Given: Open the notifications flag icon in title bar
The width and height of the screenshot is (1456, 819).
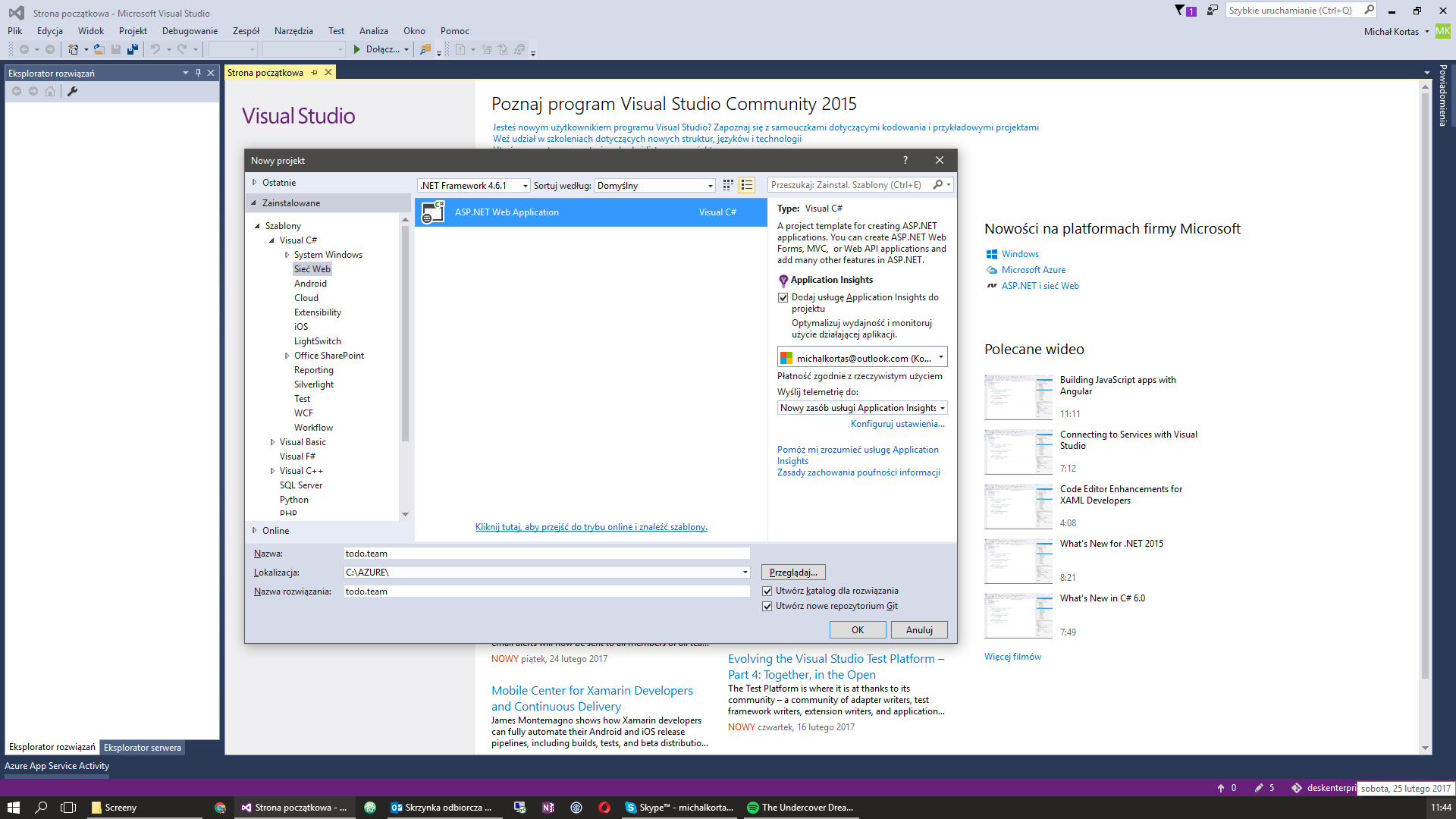Looking at the screenshot, I should (x=1181, y=11).
